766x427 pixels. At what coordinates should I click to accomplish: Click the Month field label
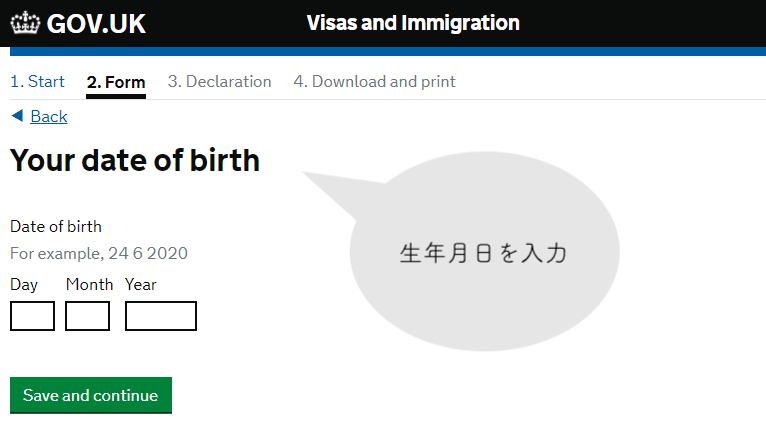(x=89, y=284)
